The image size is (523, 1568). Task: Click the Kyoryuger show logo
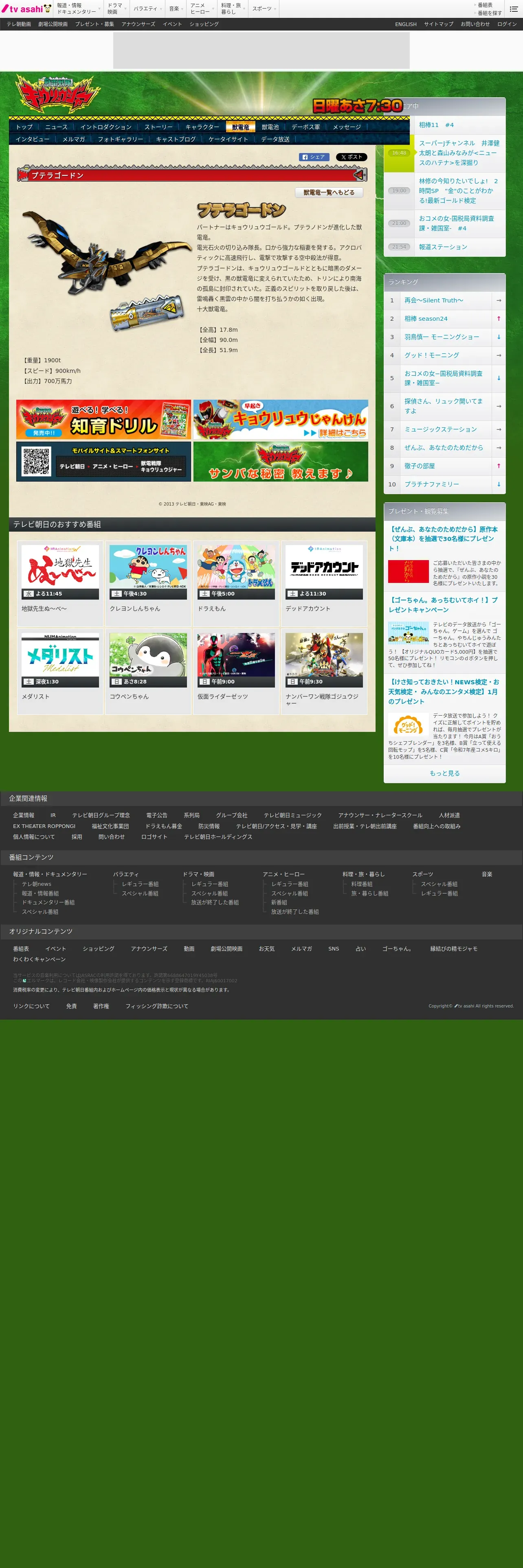[x=58, y=93]
